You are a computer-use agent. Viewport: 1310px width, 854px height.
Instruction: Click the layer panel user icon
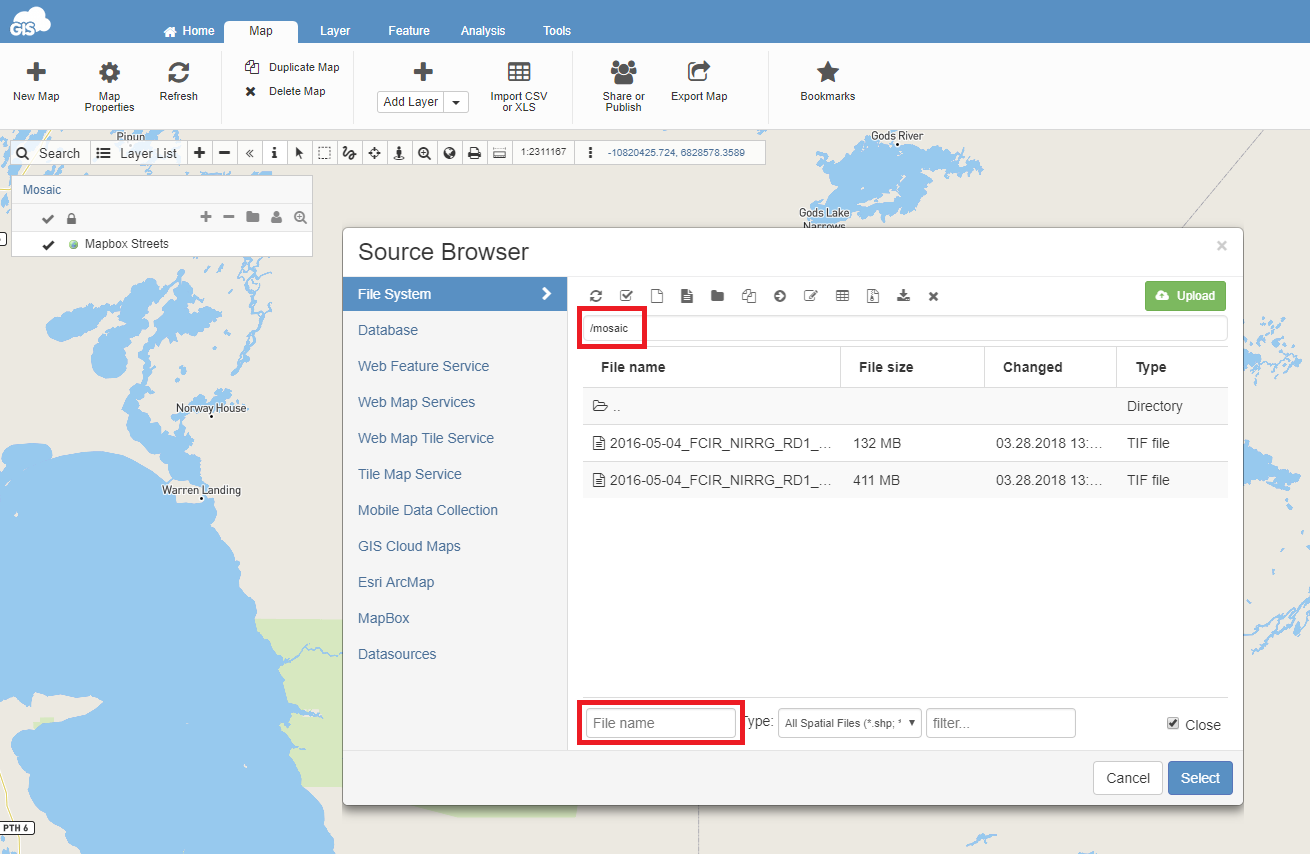(276, 217)
